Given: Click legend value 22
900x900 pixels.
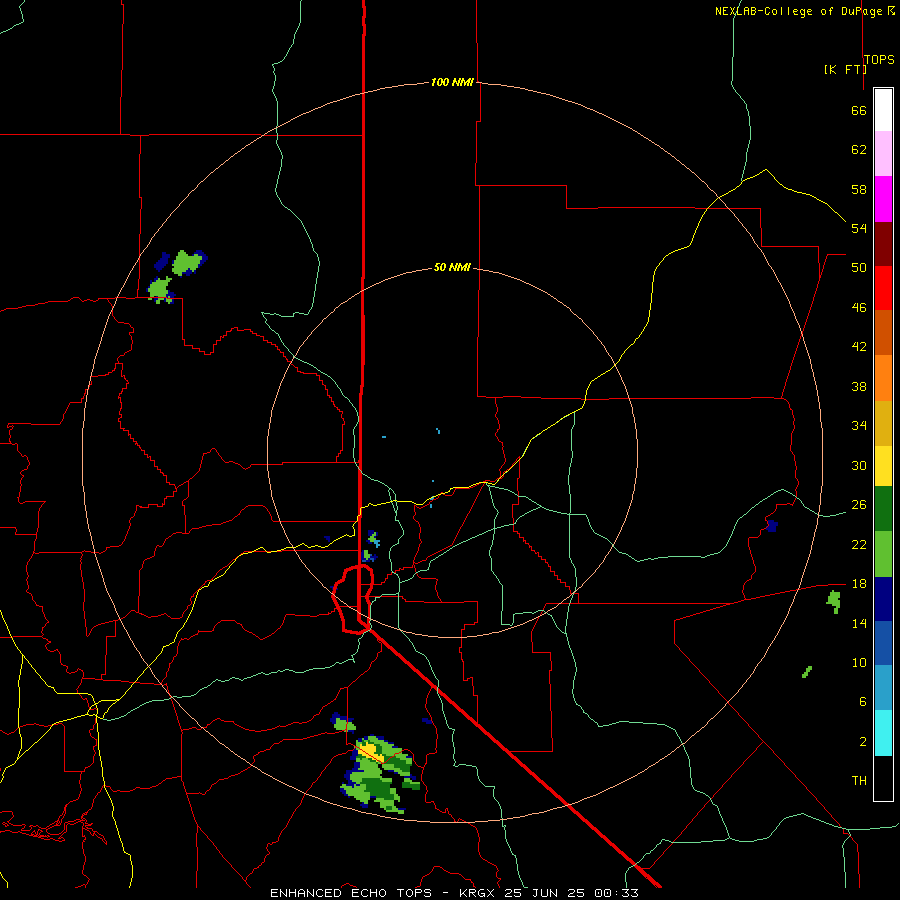Looking at the screenshot, I should [x=859, y=545].
